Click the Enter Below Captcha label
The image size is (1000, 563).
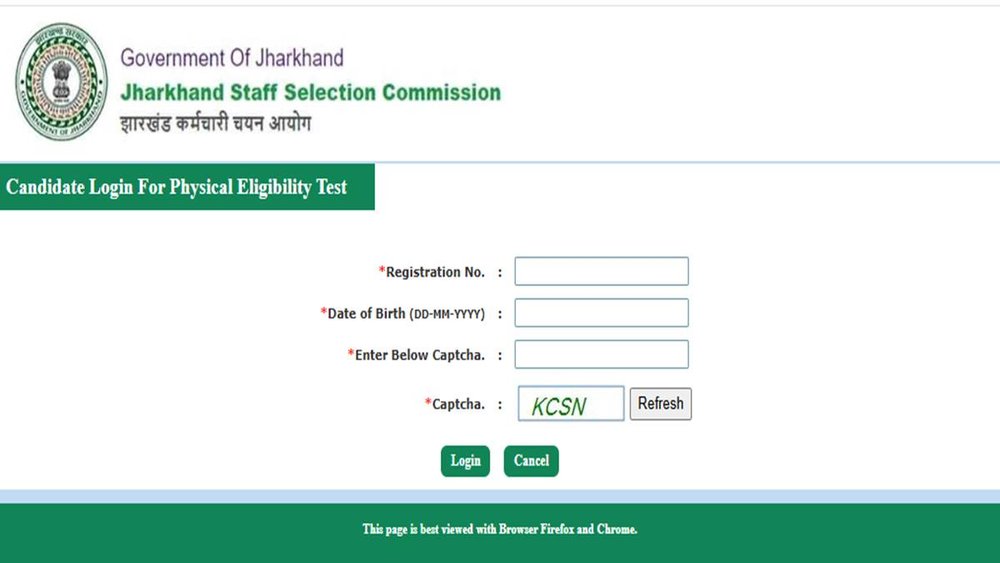(420, 355)
